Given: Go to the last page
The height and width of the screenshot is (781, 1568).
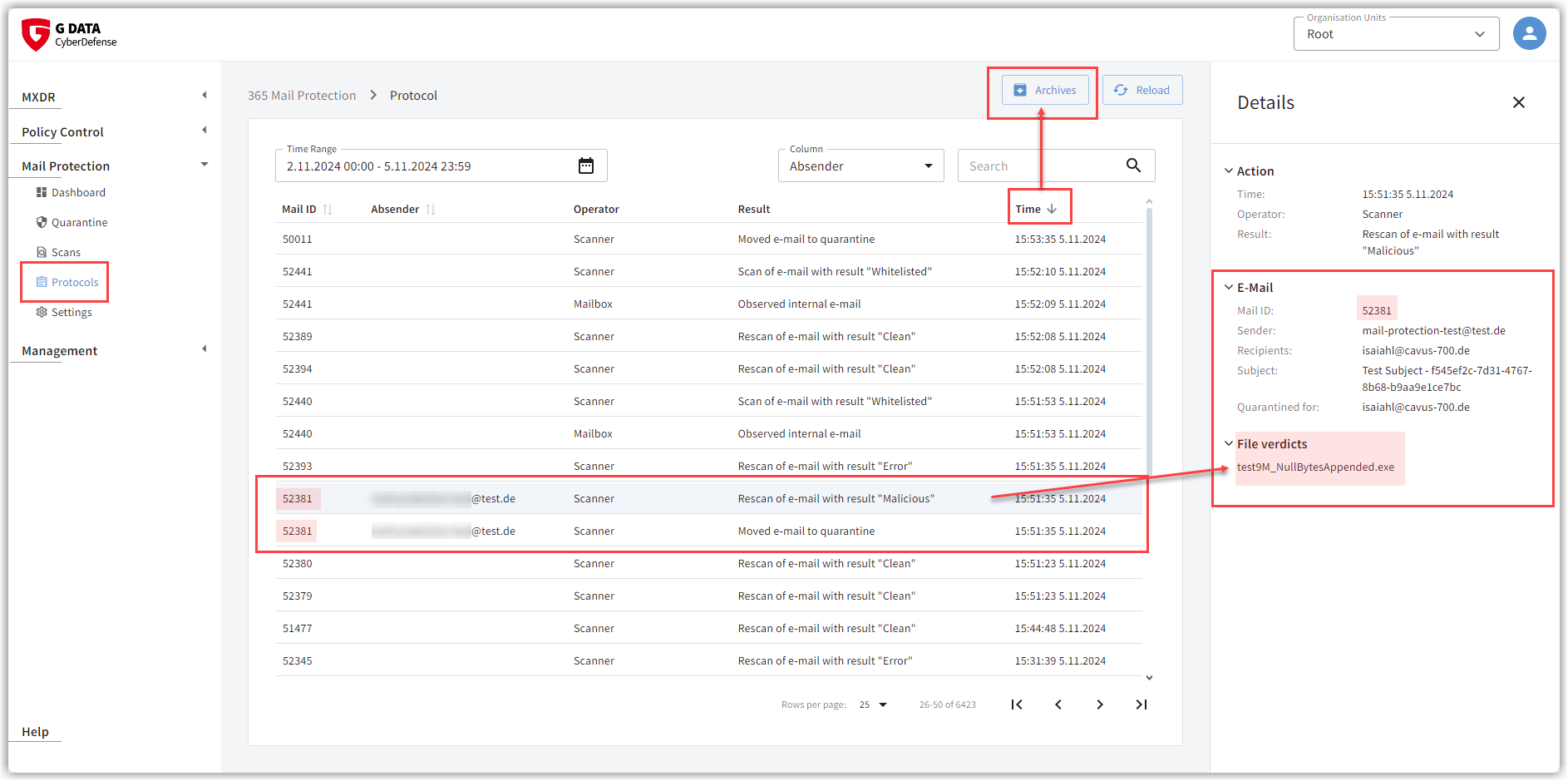Looking at the screenshot, I should tap(1141, 704).
